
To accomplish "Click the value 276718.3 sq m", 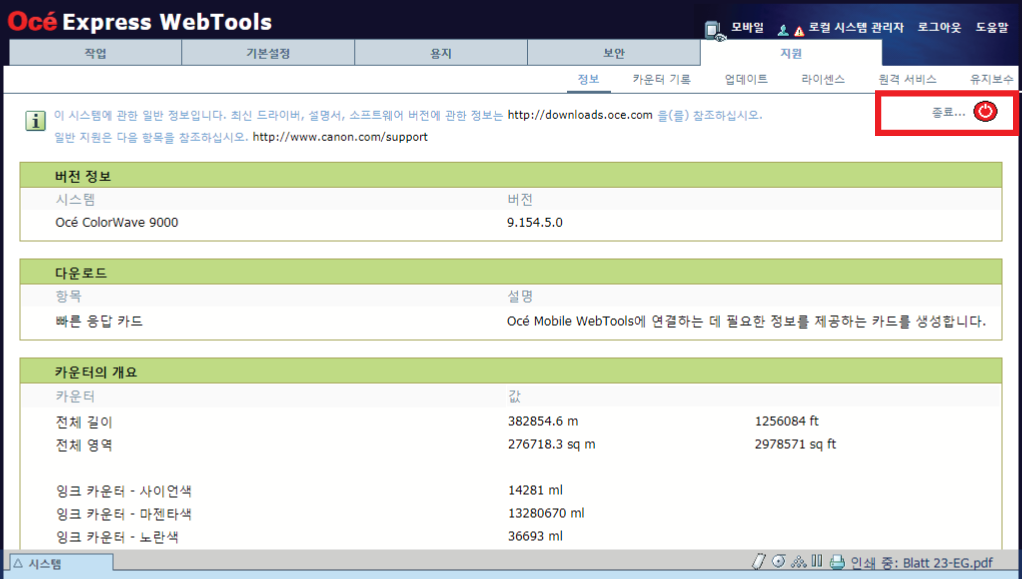I will click(x=551, y=444).
